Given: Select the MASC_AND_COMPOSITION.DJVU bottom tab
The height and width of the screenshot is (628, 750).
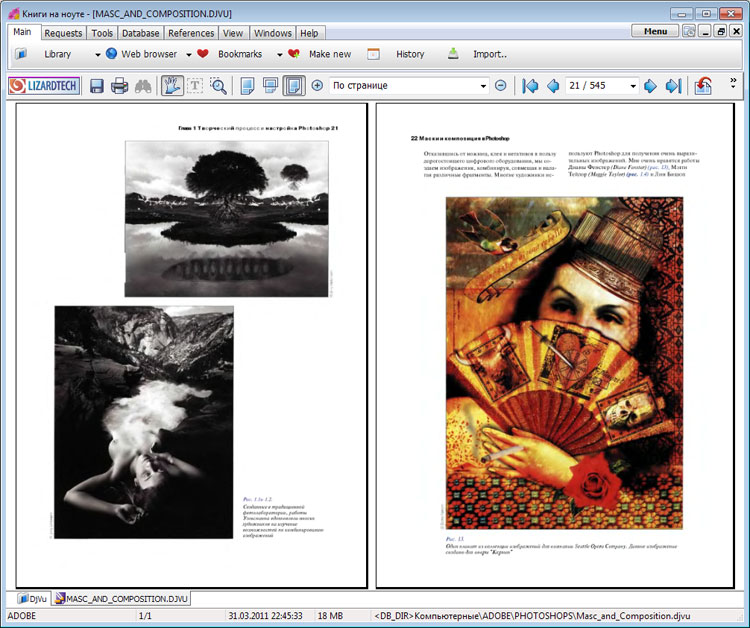Looking at the screenshot, I should (x=121, y=598).
